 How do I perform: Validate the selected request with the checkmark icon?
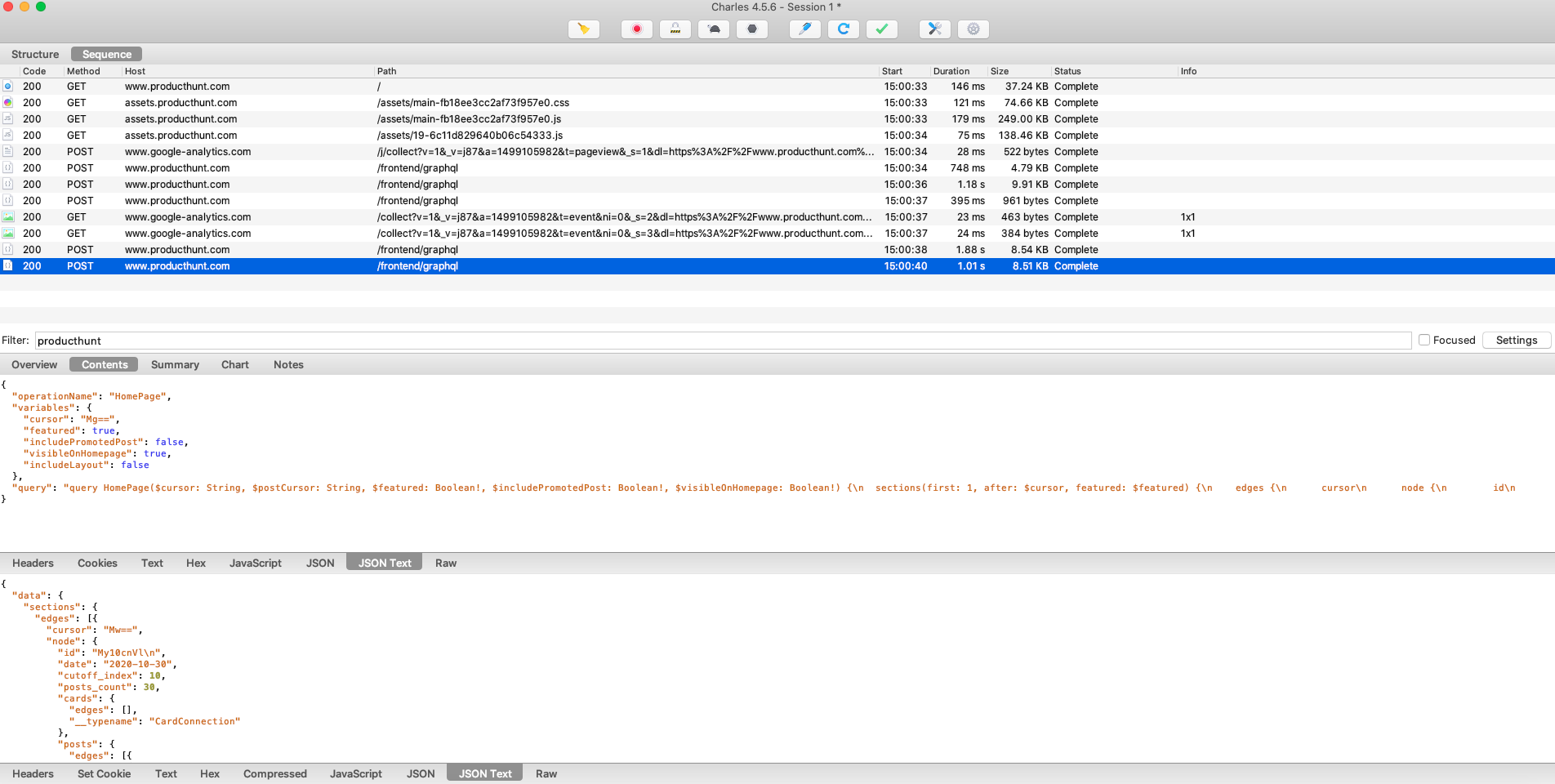click(x=882, y=29)
